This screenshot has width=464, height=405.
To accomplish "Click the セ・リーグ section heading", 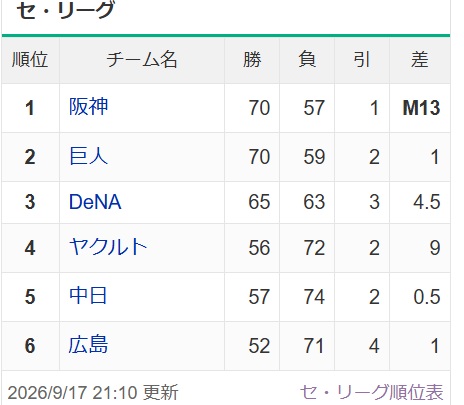I will pos(65,10).
